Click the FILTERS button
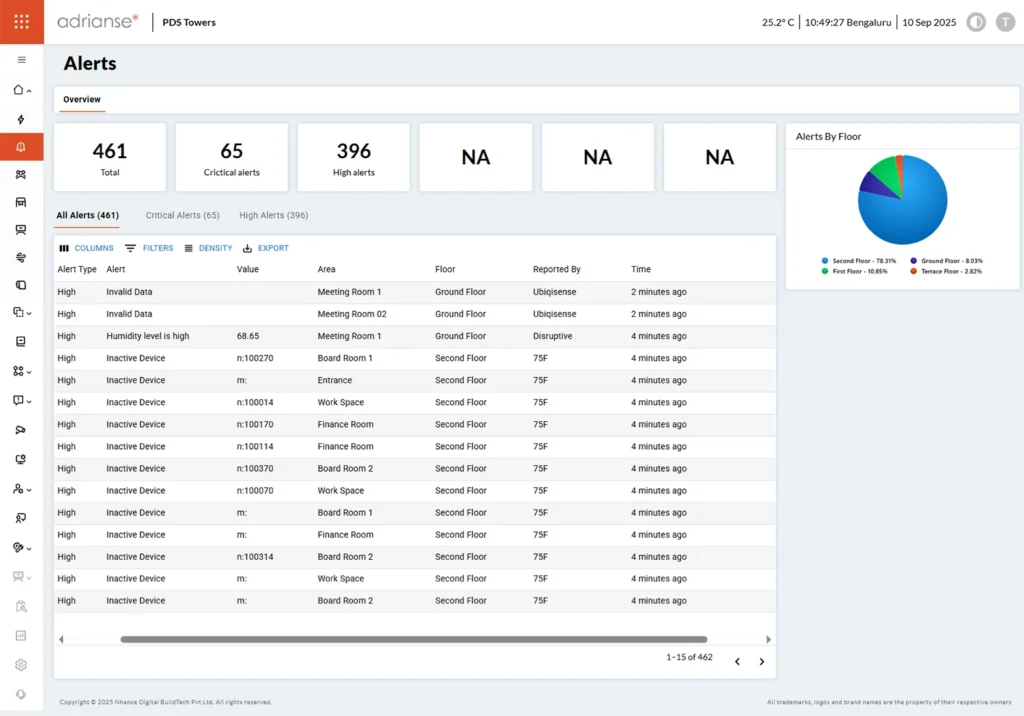The height and width of the screenshot is (716, 1024). pos(149,248)
